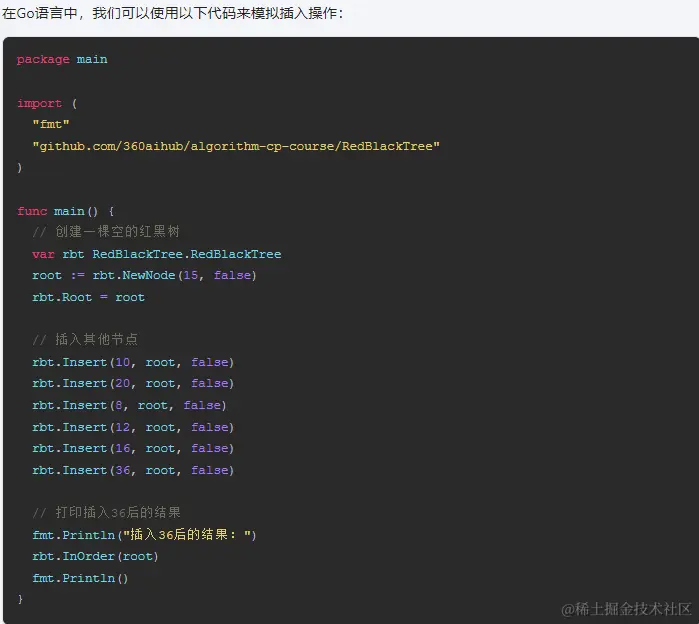Click the 'rbt.Insert(8, root, false)' line
The width and height of the screenshot is (699, 624).
pos(129,405)
